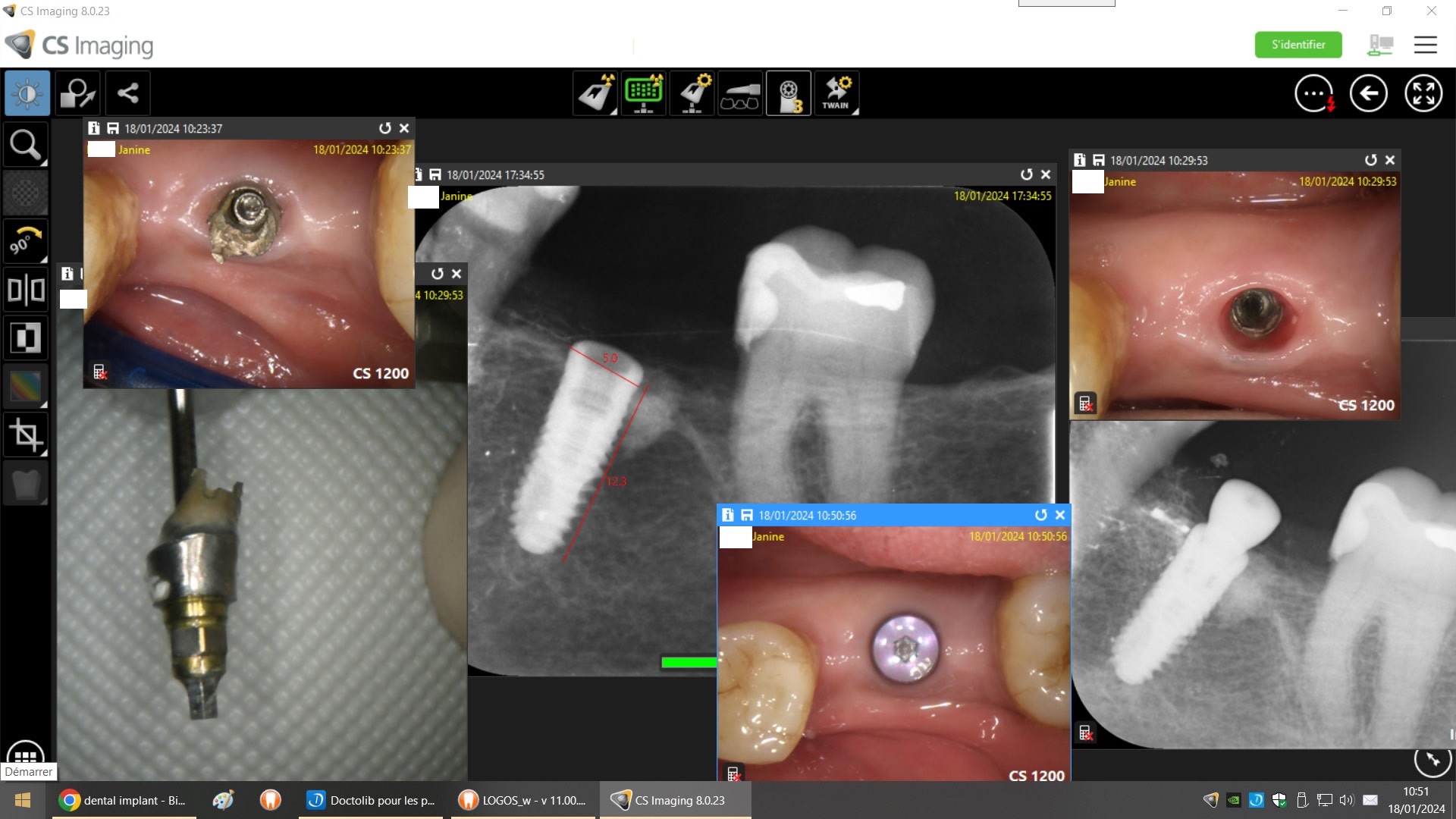Toggle fullscreen view button

(x=1423, y=94)
